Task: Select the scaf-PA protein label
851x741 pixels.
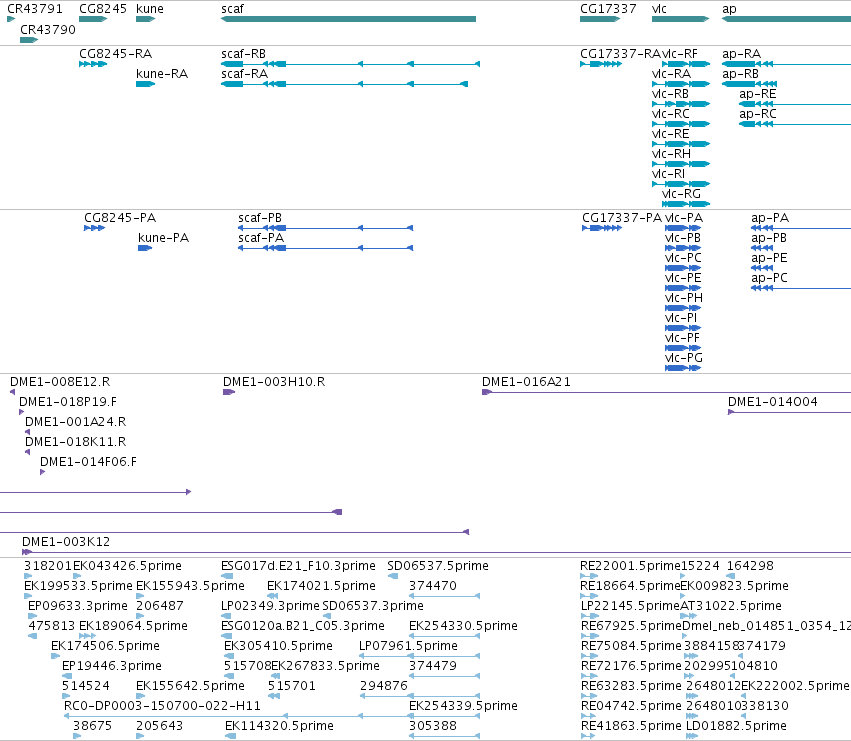Action: coord(261,237)
